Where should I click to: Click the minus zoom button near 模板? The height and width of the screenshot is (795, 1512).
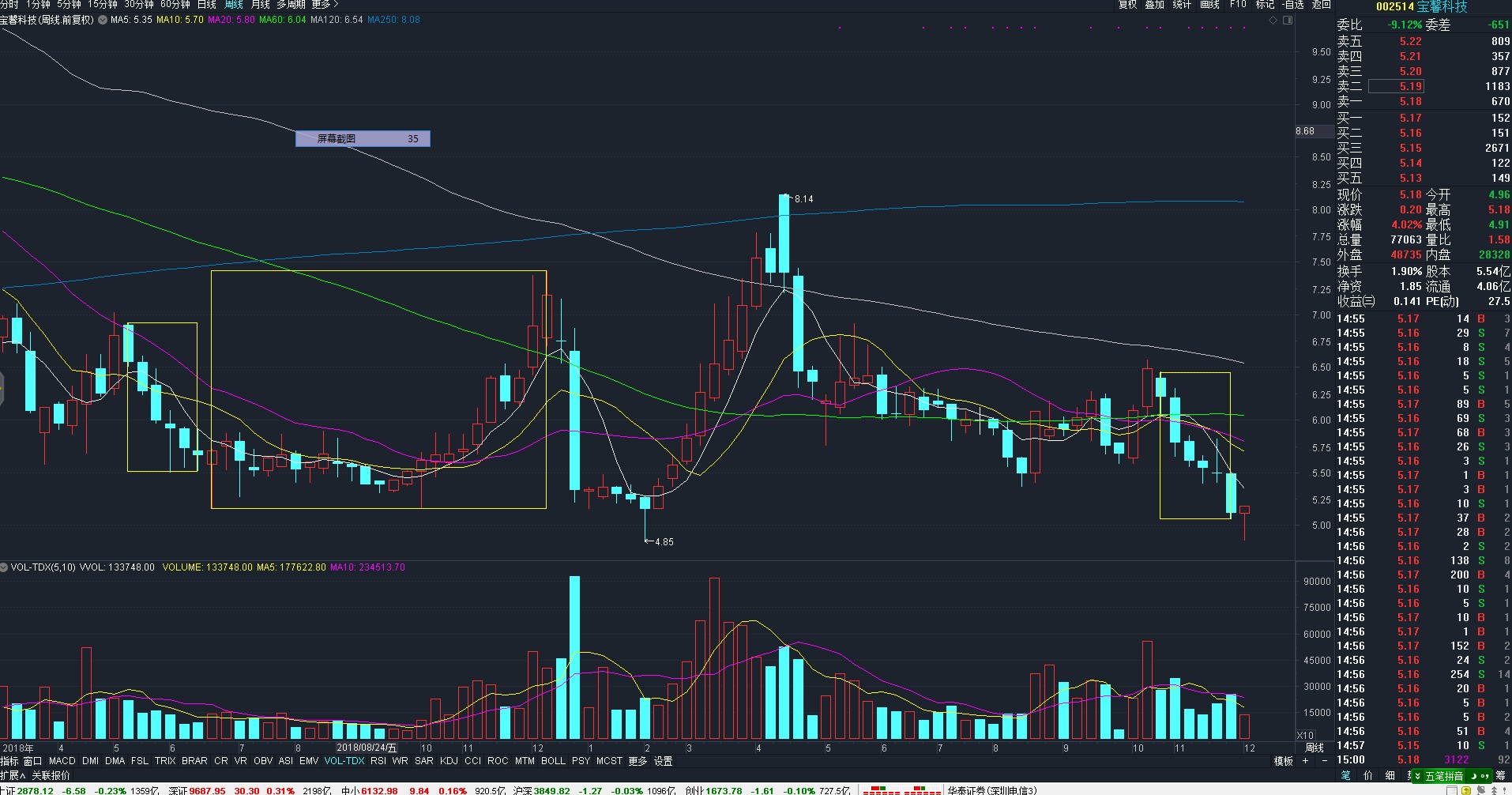tap(1323, 761)
